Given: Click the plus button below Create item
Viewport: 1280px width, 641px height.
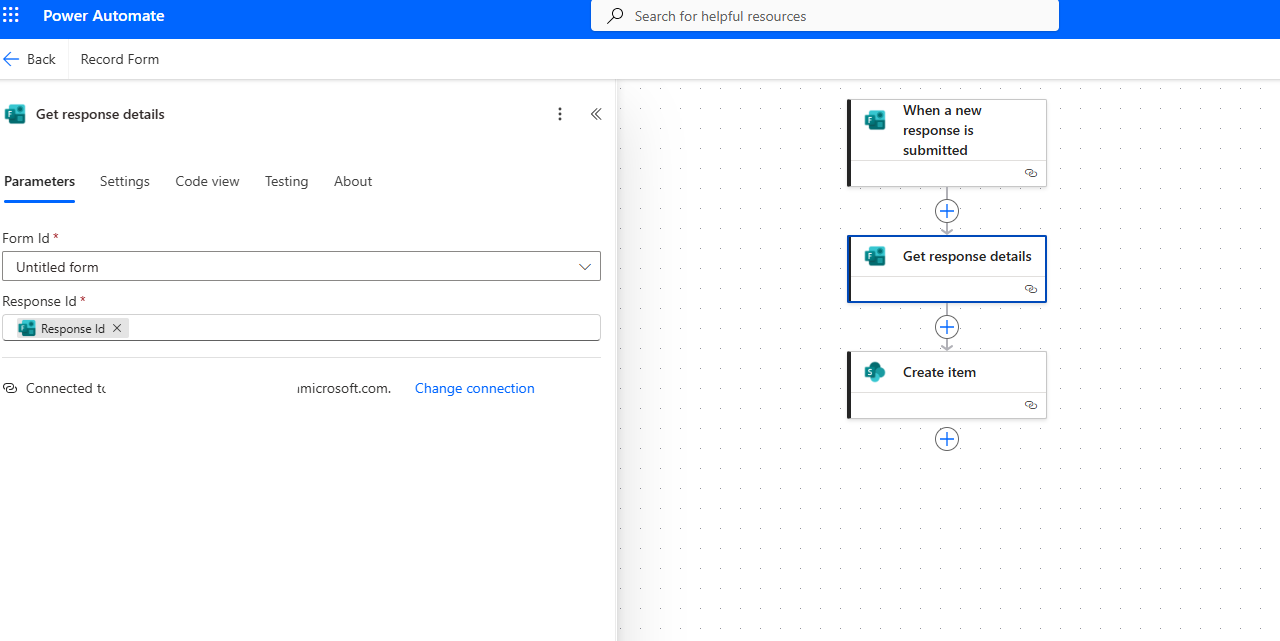Looking at the screenshot, I should coord(947,439).
